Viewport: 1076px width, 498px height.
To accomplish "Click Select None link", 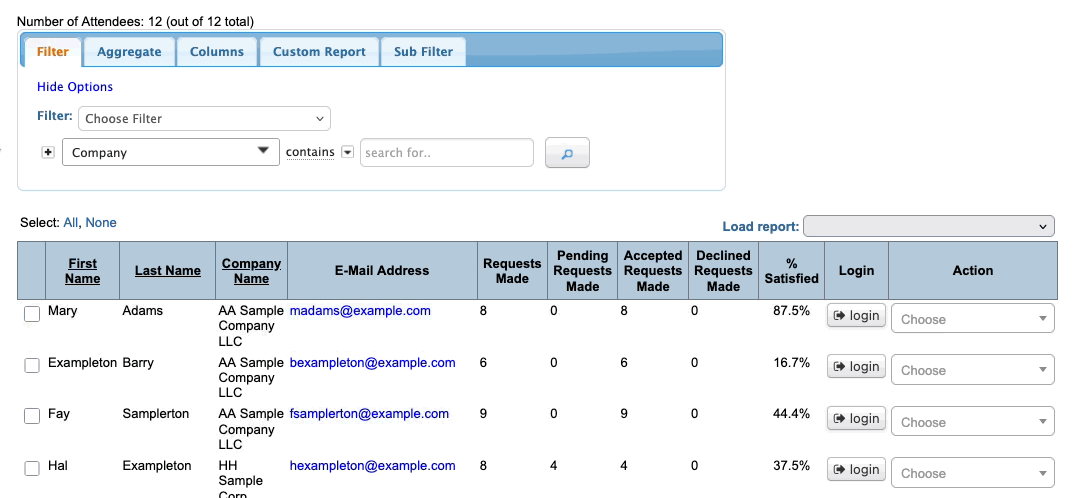I will [x=101, y=222].
